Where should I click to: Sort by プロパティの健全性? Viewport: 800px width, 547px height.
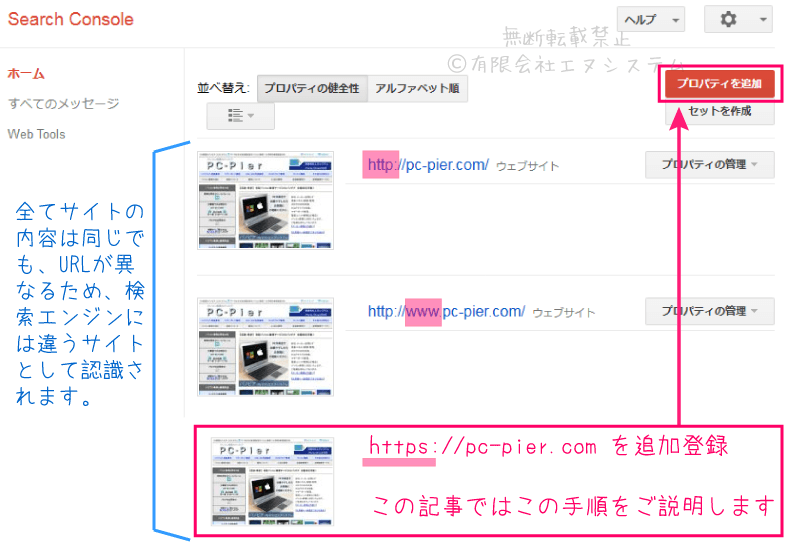(x=312, y=88)
